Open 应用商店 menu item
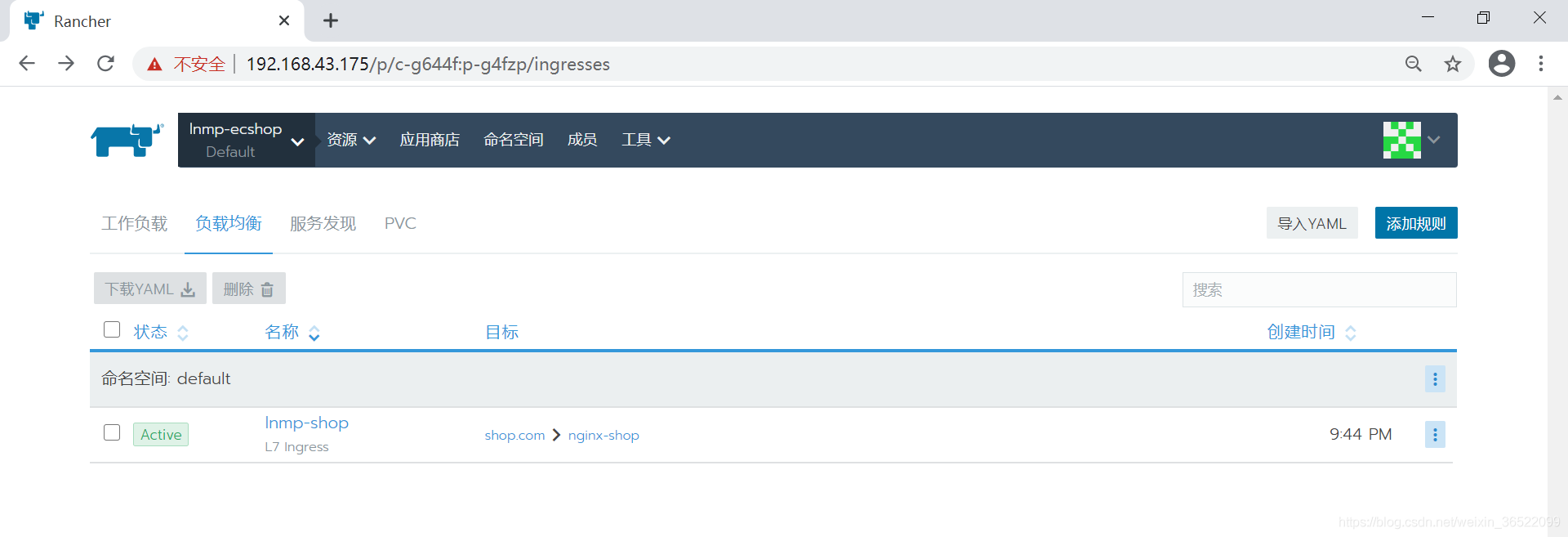Screen dimensions: 1568x537 430,140
